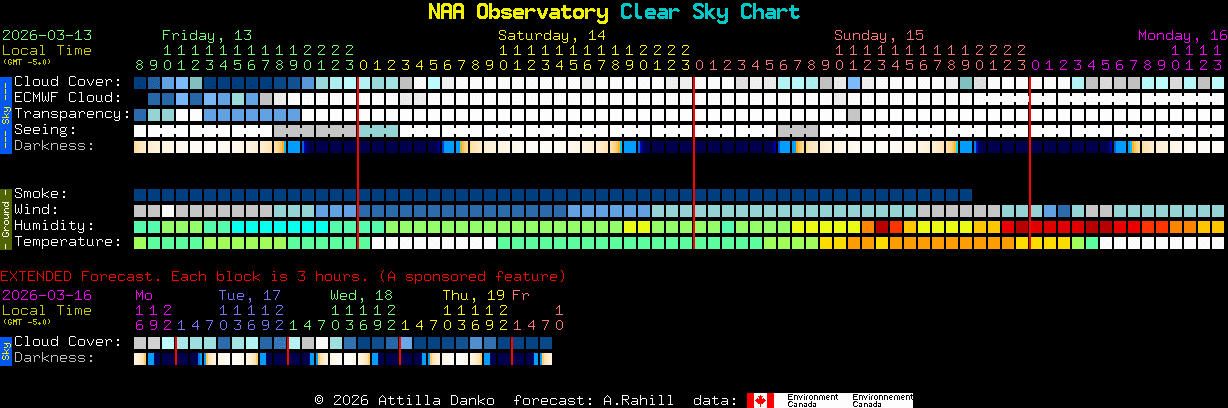Image resolution: width=1228 pixels, height=408 pixels.
Task: Click the 'Monday, 16' day heading
Action: [1182, 34]
